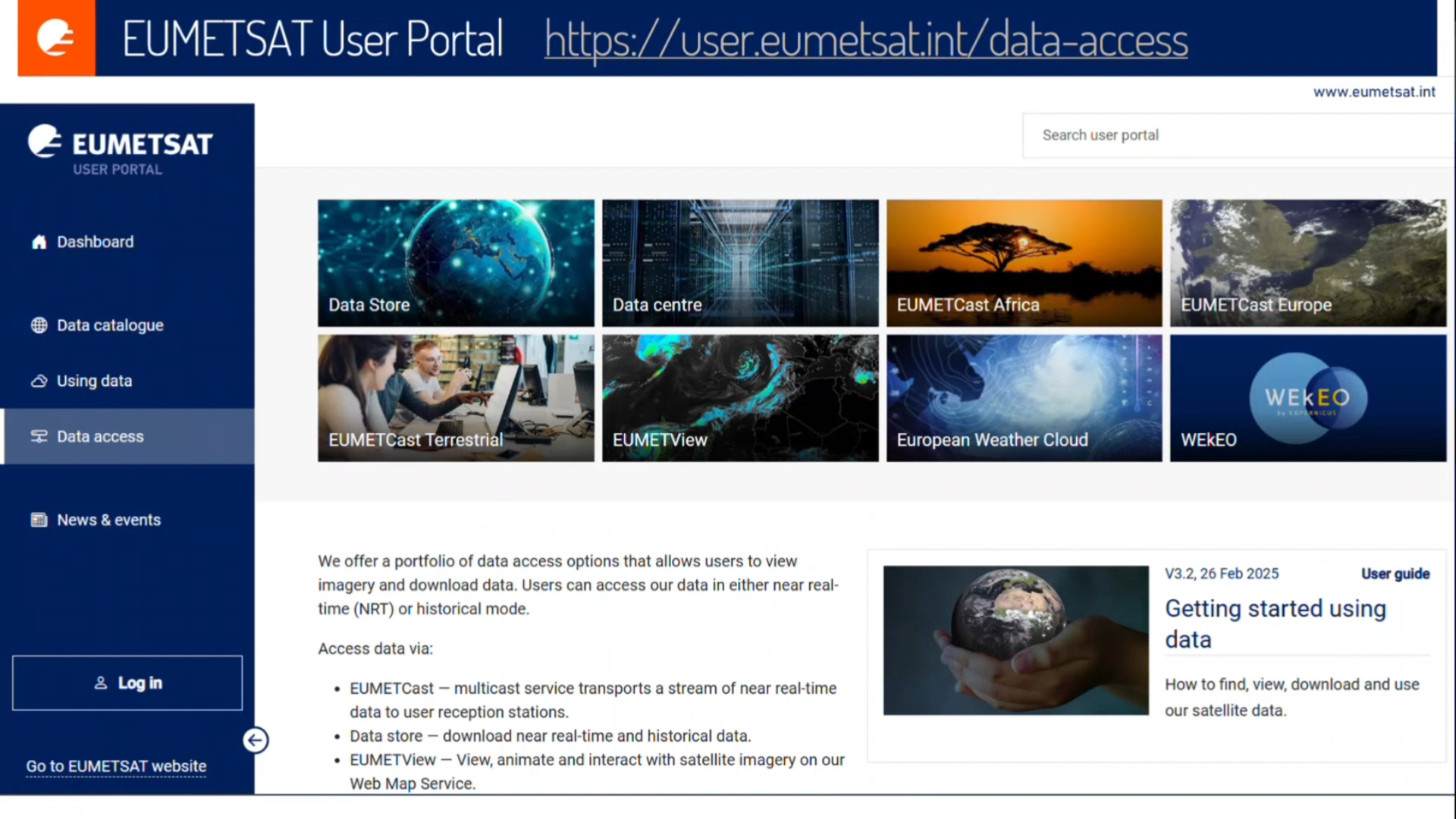The width and height of the screenshot is (1456, 819).
Task: Collapse sidebar with the left arrow button
Action: click(256, 740)
